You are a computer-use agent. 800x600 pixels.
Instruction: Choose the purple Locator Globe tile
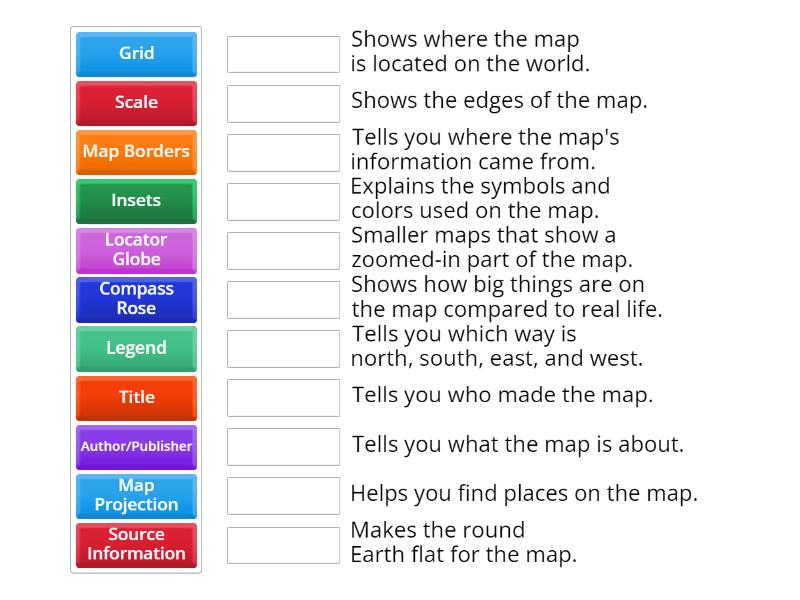136,250
